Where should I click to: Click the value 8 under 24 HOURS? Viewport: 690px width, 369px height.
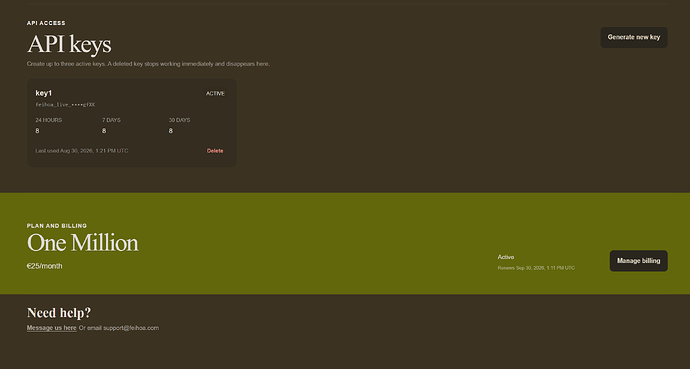click(x=37, y=131)
